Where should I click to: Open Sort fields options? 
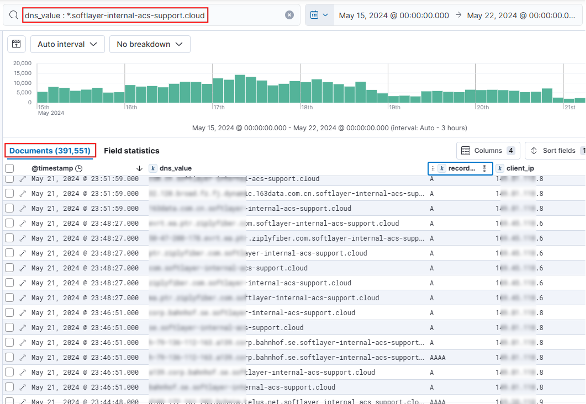tap(555, 151)
